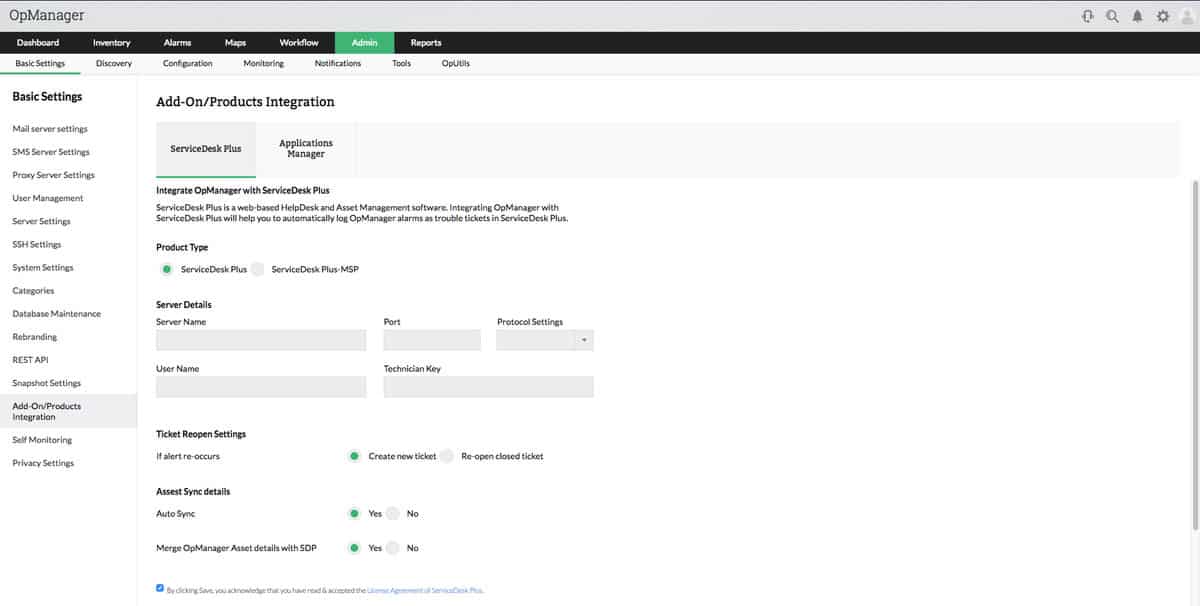Open the Alarms menu
The image size is (1200, 606).
click(x=177, y=43)
